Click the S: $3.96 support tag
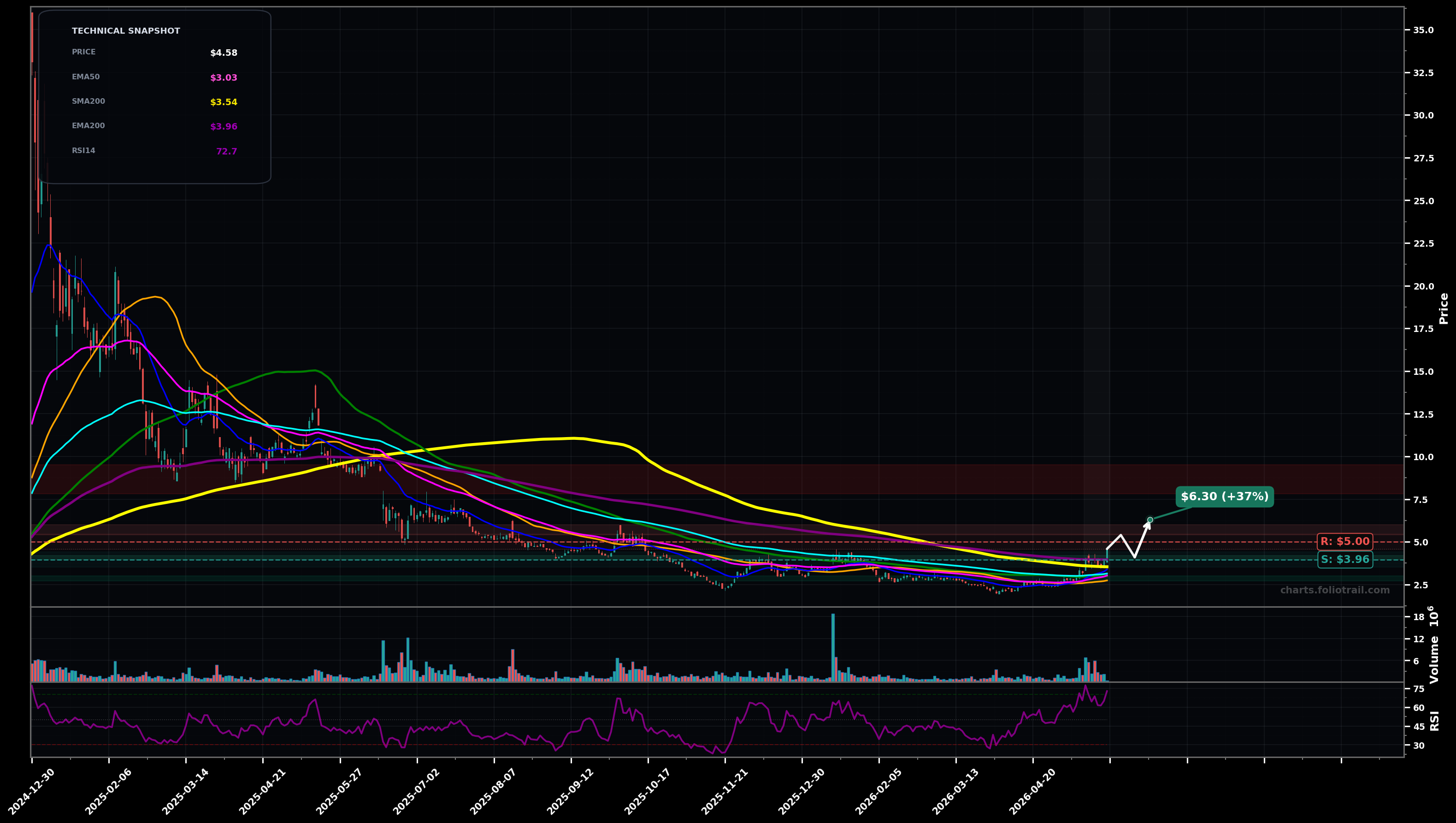 coord(1344,560)
